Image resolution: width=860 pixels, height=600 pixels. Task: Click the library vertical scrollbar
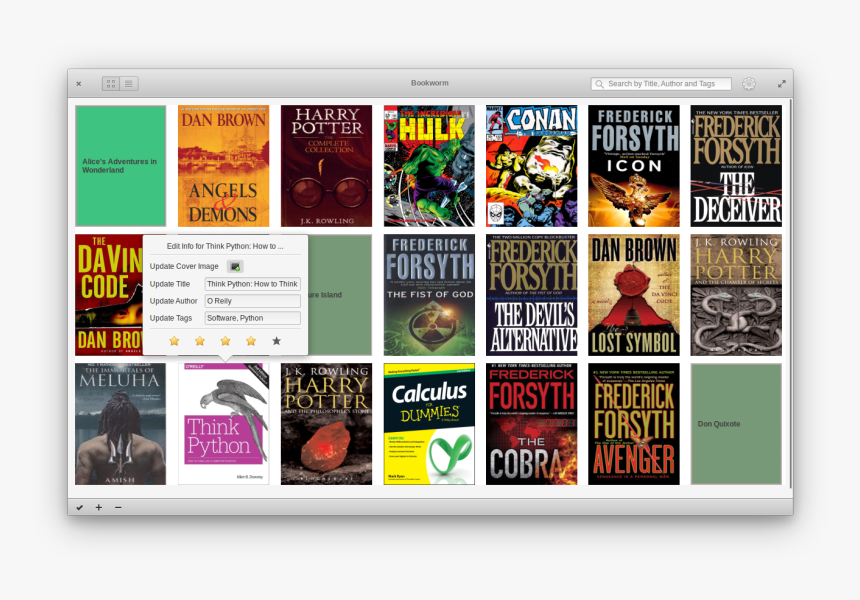(790, 293)
